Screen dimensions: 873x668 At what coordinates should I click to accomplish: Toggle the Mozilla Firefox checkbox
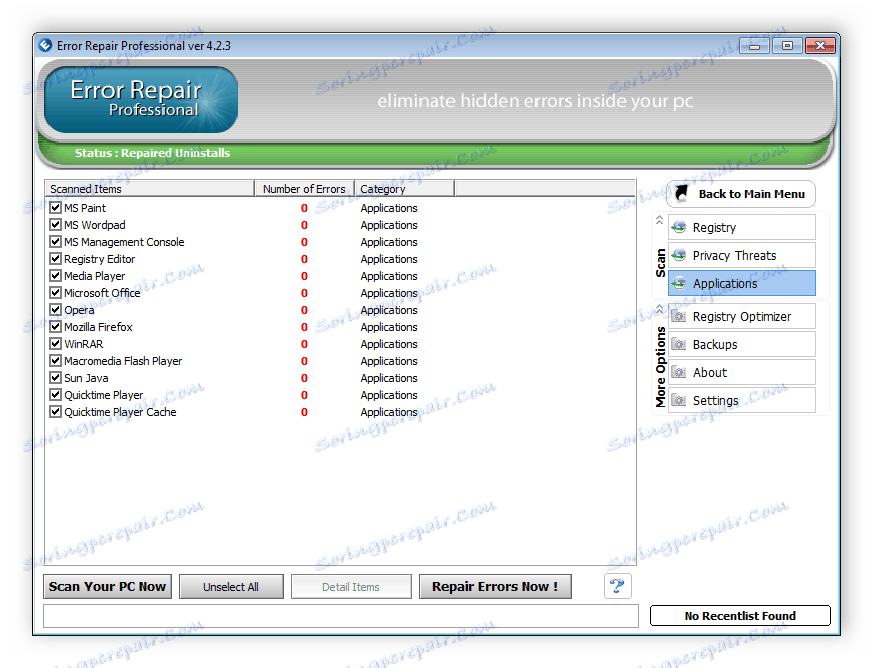[x=55, y=326]
